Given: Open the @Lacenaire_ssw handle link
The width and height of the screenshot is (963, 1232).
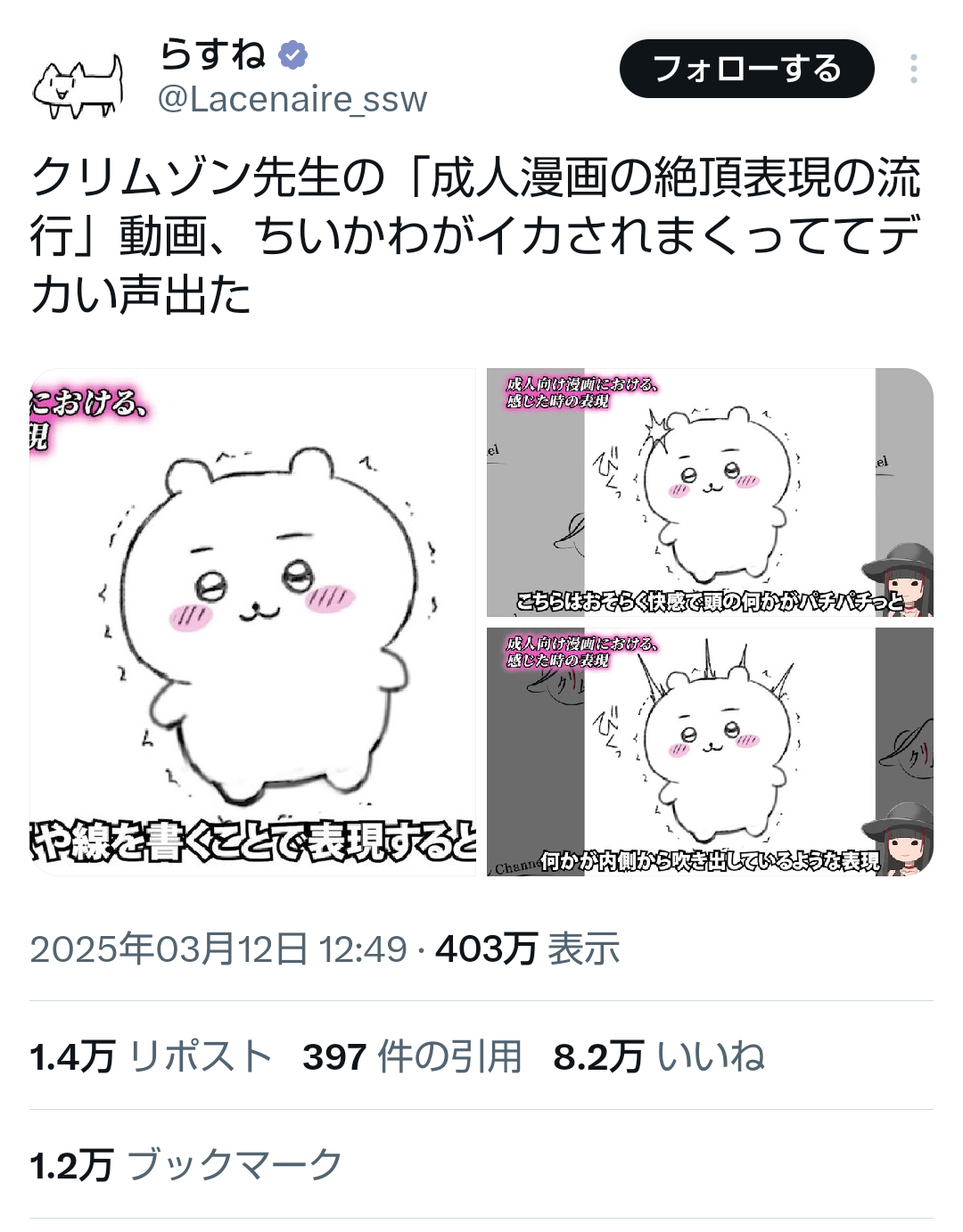Looking at the screenshot, I should click(x=292, y=99).
